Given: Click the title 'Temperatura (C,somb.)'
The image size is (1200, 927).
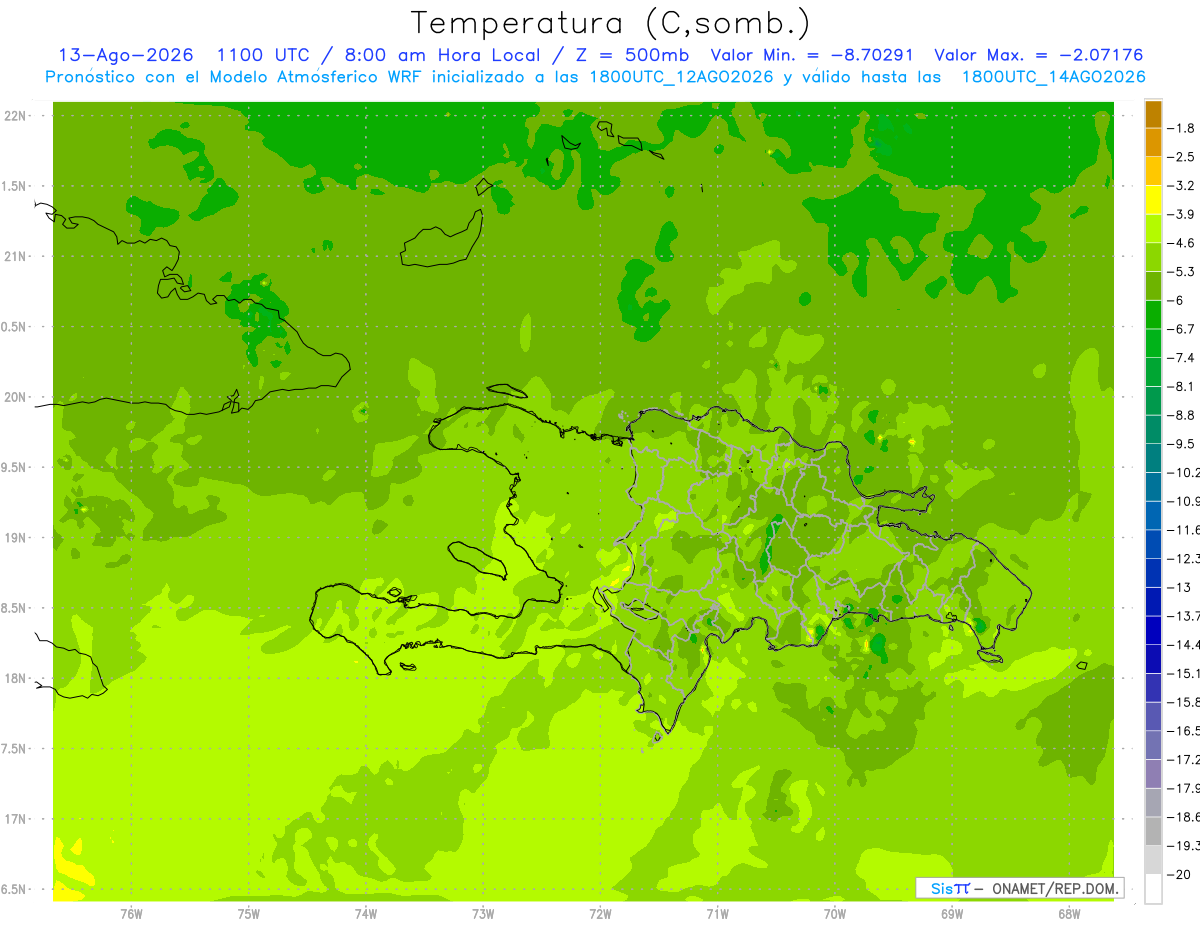Looking at the screenshot, I should point(610,22).
